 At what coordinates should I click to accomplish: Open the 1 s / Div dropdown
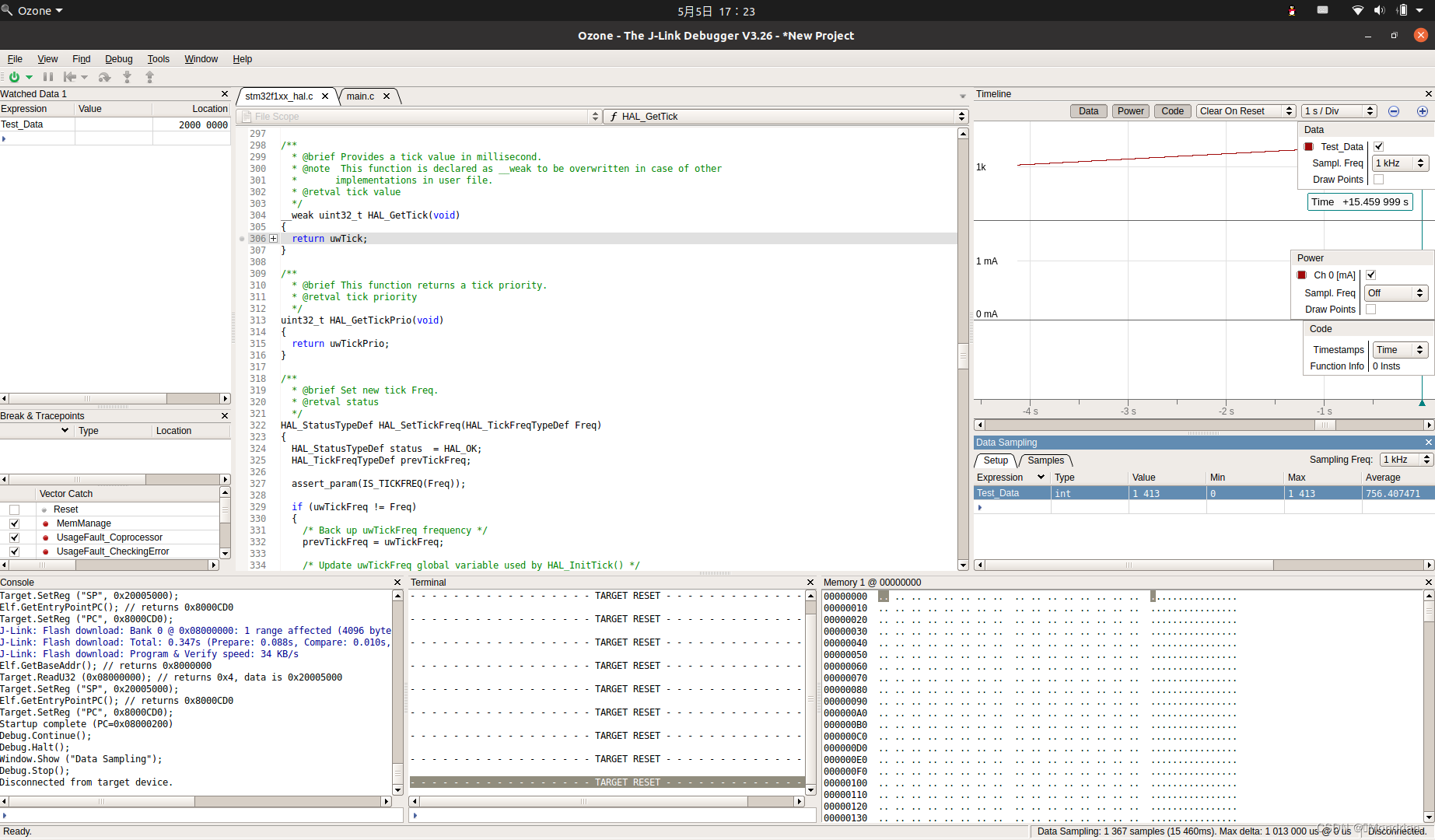coord(1339,111)
